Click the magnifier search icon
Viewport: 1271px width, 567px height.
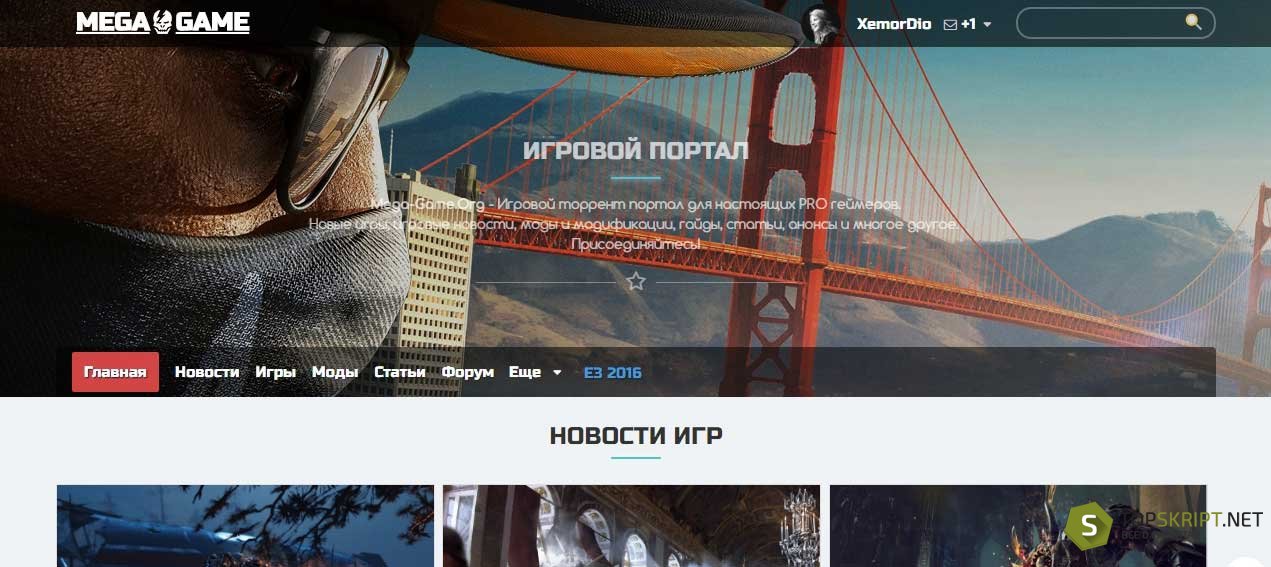(x=1193, y=22)
